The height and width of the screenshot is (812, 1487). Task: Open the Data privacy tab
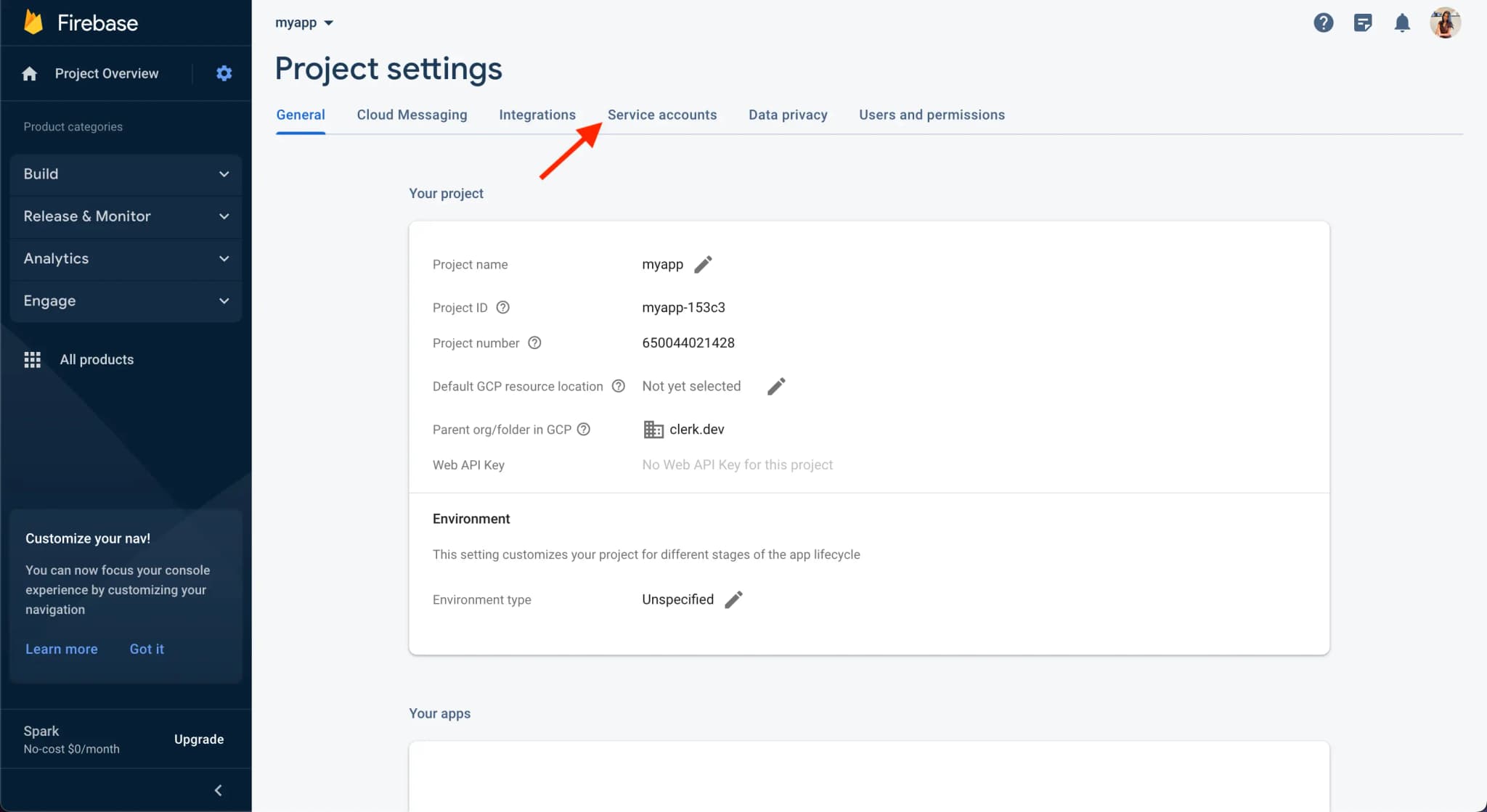[x=788, y=115]
